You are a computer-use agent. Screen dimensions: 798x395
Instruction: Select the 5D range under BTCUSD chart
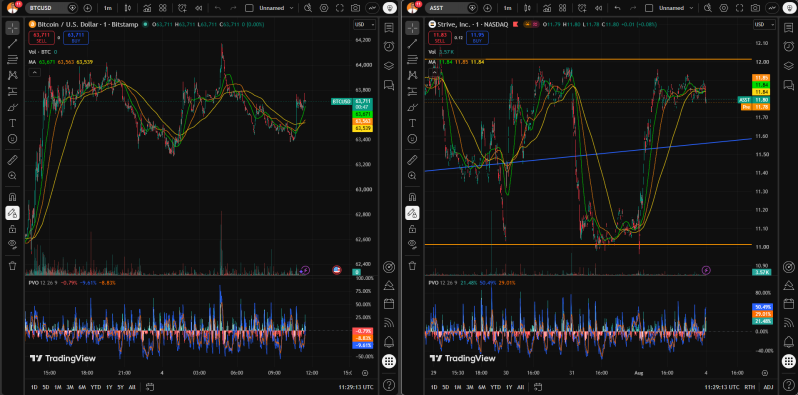pos(46,387)
